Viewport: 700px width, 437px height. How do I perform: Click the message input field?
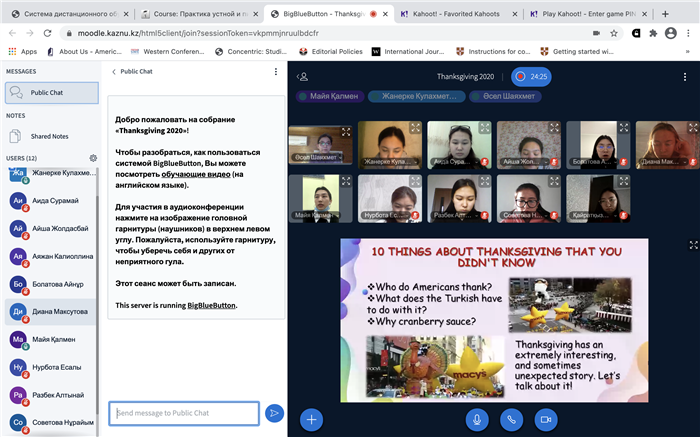184,412
